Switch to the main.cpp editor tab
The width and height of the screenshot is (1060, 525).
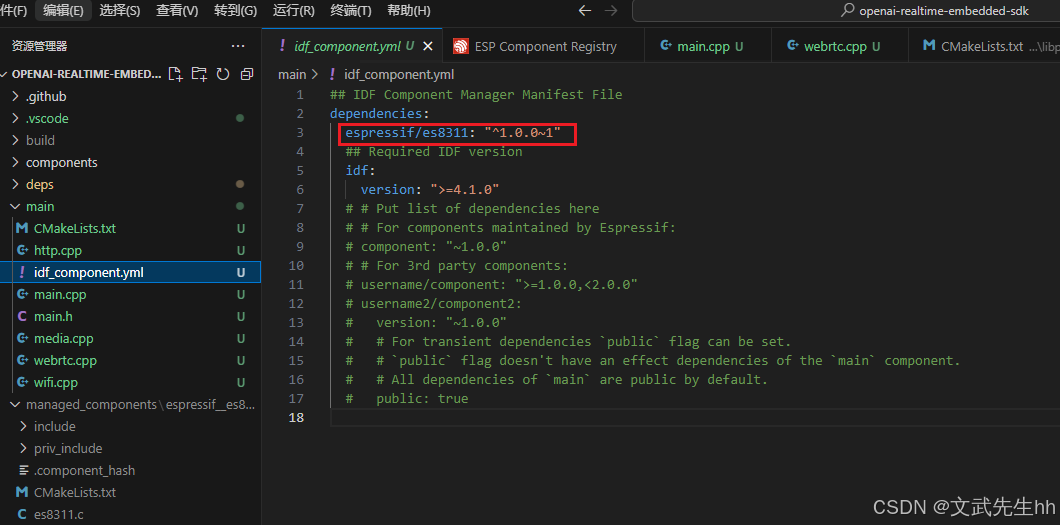point(707,47)
